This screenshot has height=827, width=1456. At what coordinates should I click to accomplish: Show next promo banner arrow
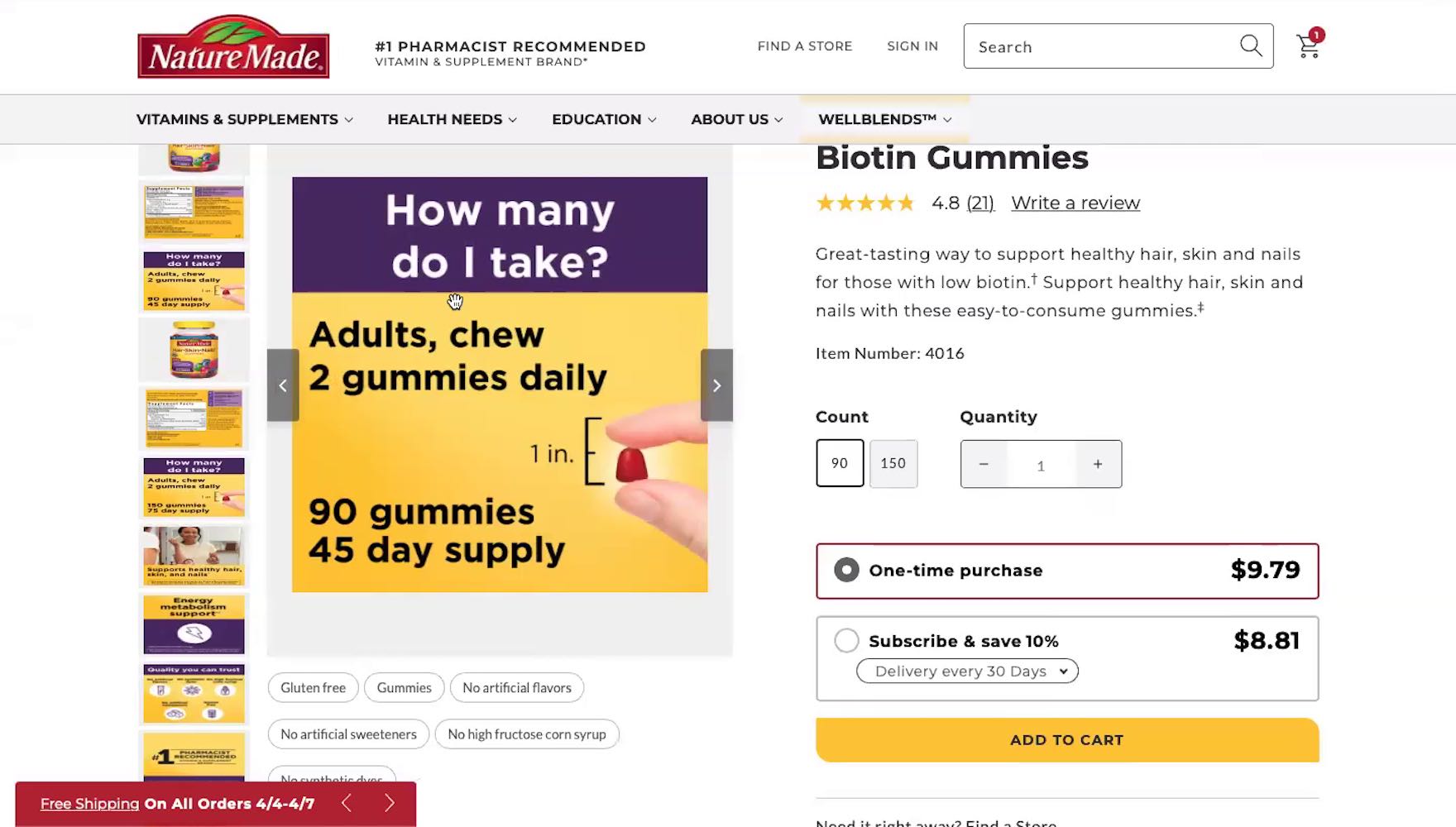tap(390, 803)
